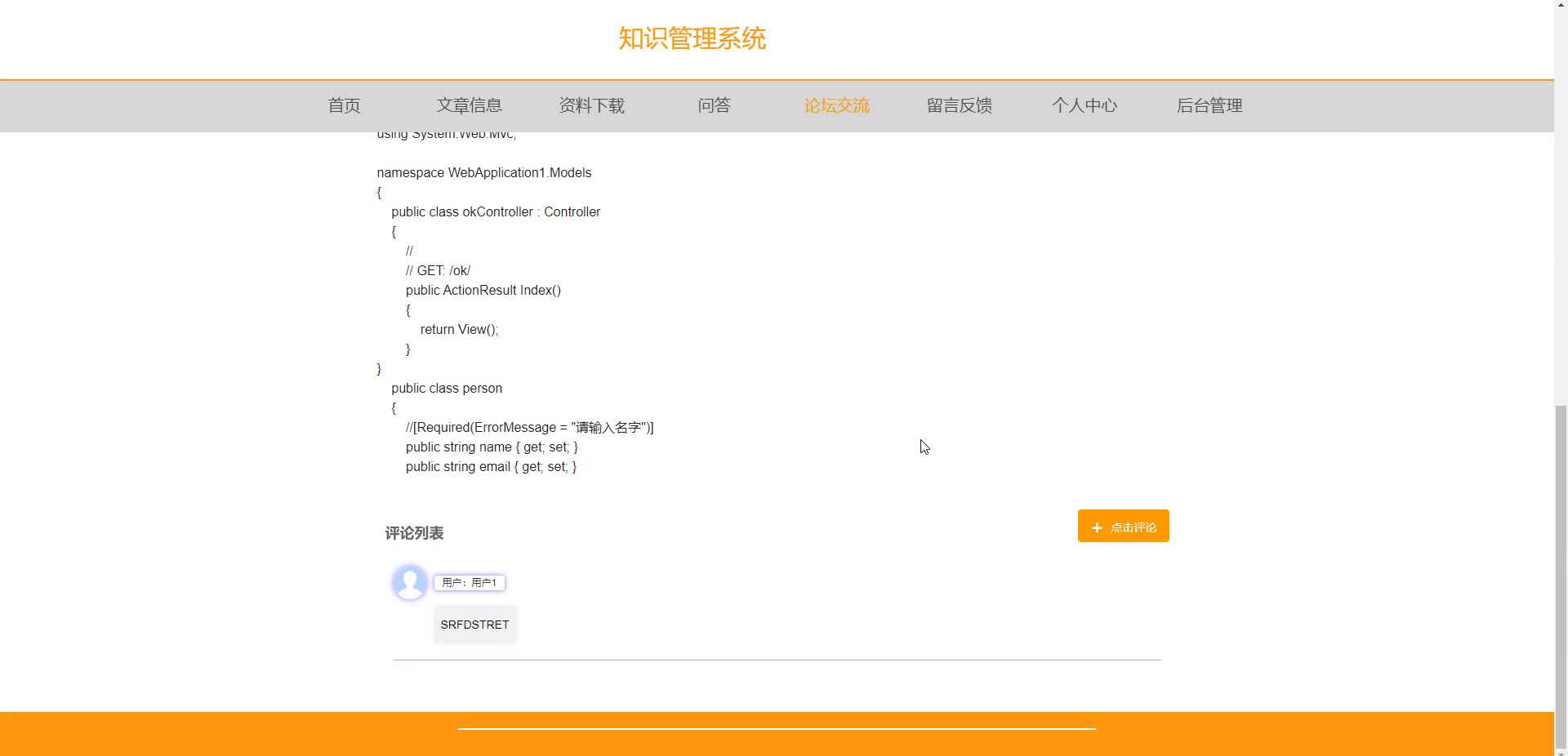Click the 用户：用户1 name tag
This screenshot has width=1568, height=756.
470,582
